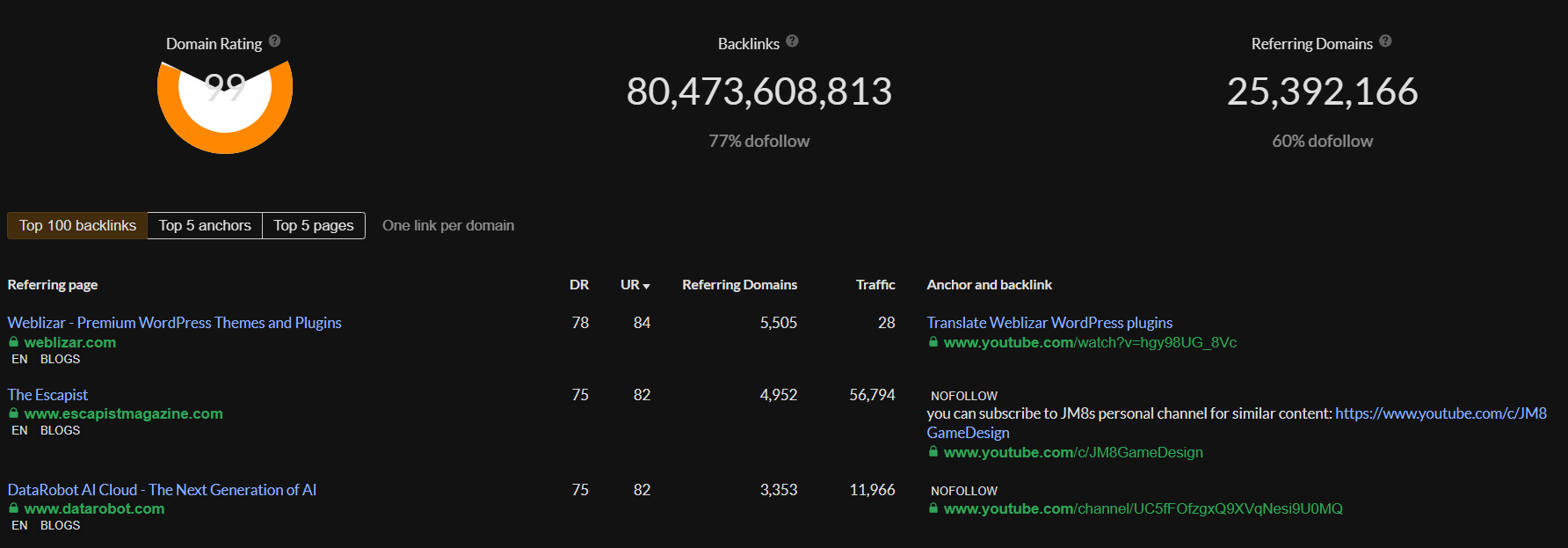Click the lock icon beside weblizar.com
1568x548 pixels.
pyautogui.click(x=14, y=342)
